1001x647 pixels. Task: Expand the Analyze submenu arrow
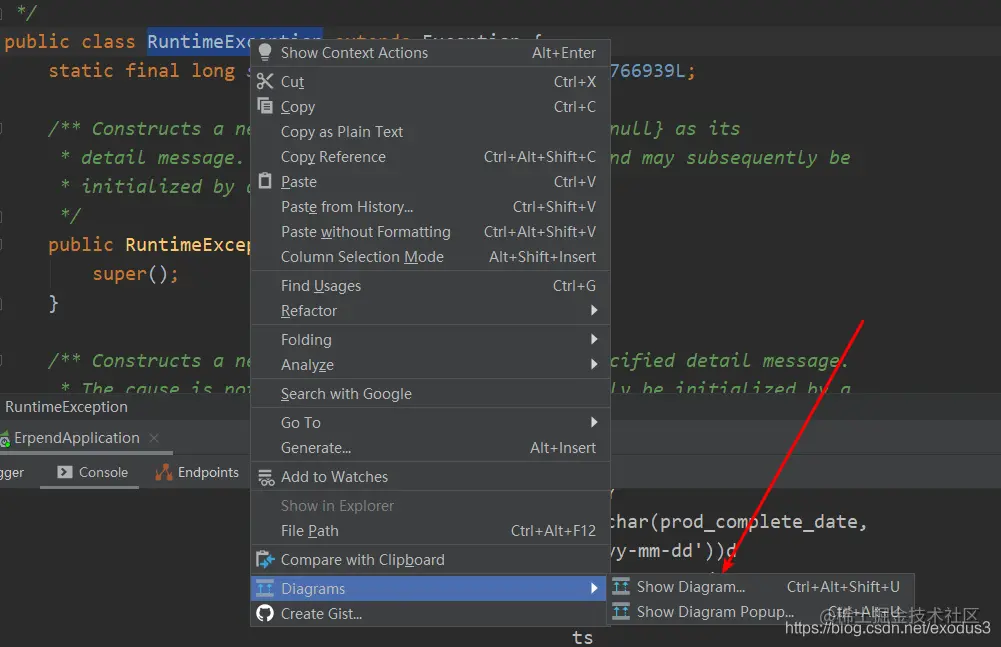pyautogui.click(x=594, y=364)
